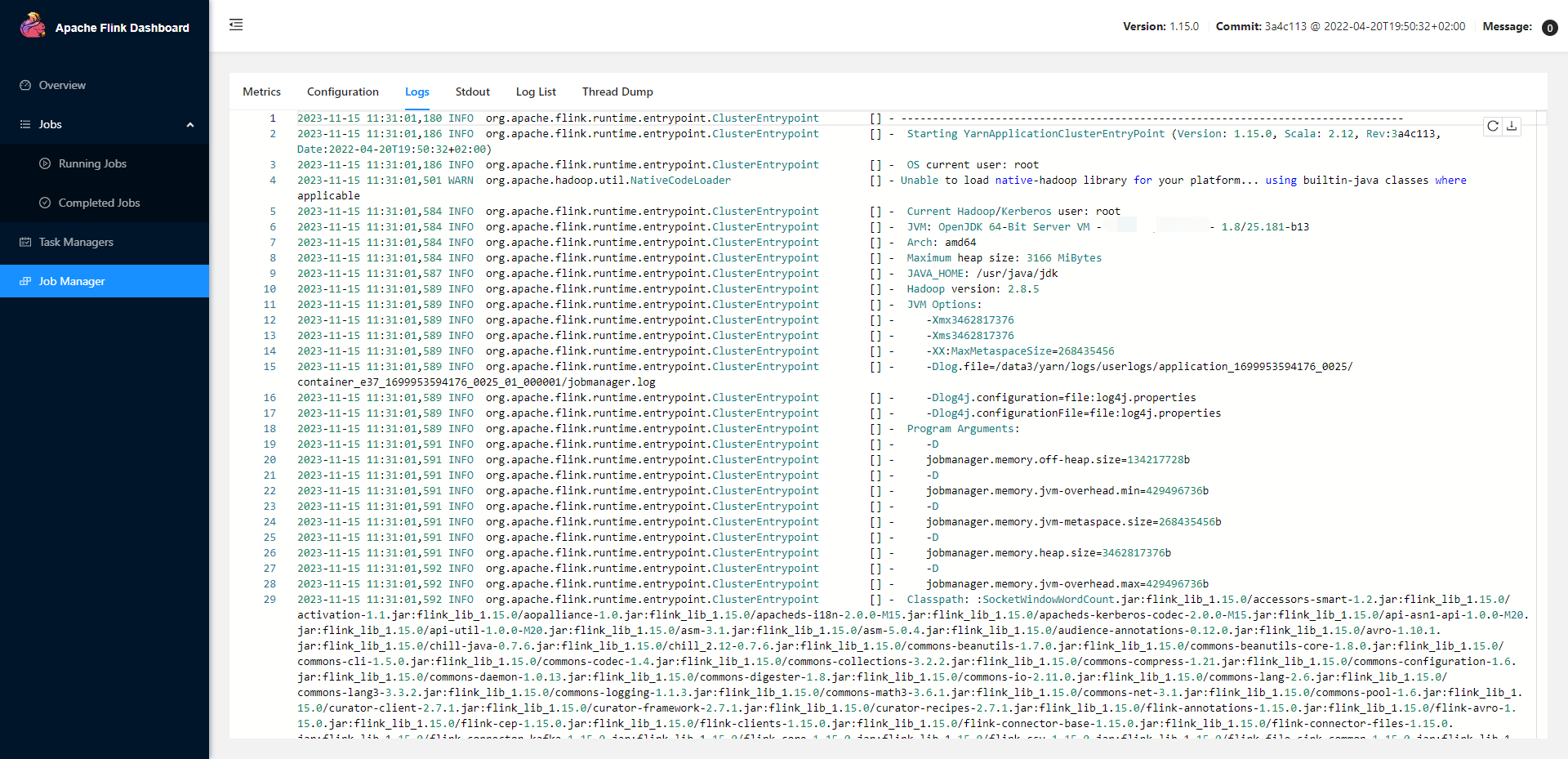Click 'jobmanager.memory.off-heap.size=134217728b' text
Screen dimensions: 1568x759
click(x=1058, y=460)
